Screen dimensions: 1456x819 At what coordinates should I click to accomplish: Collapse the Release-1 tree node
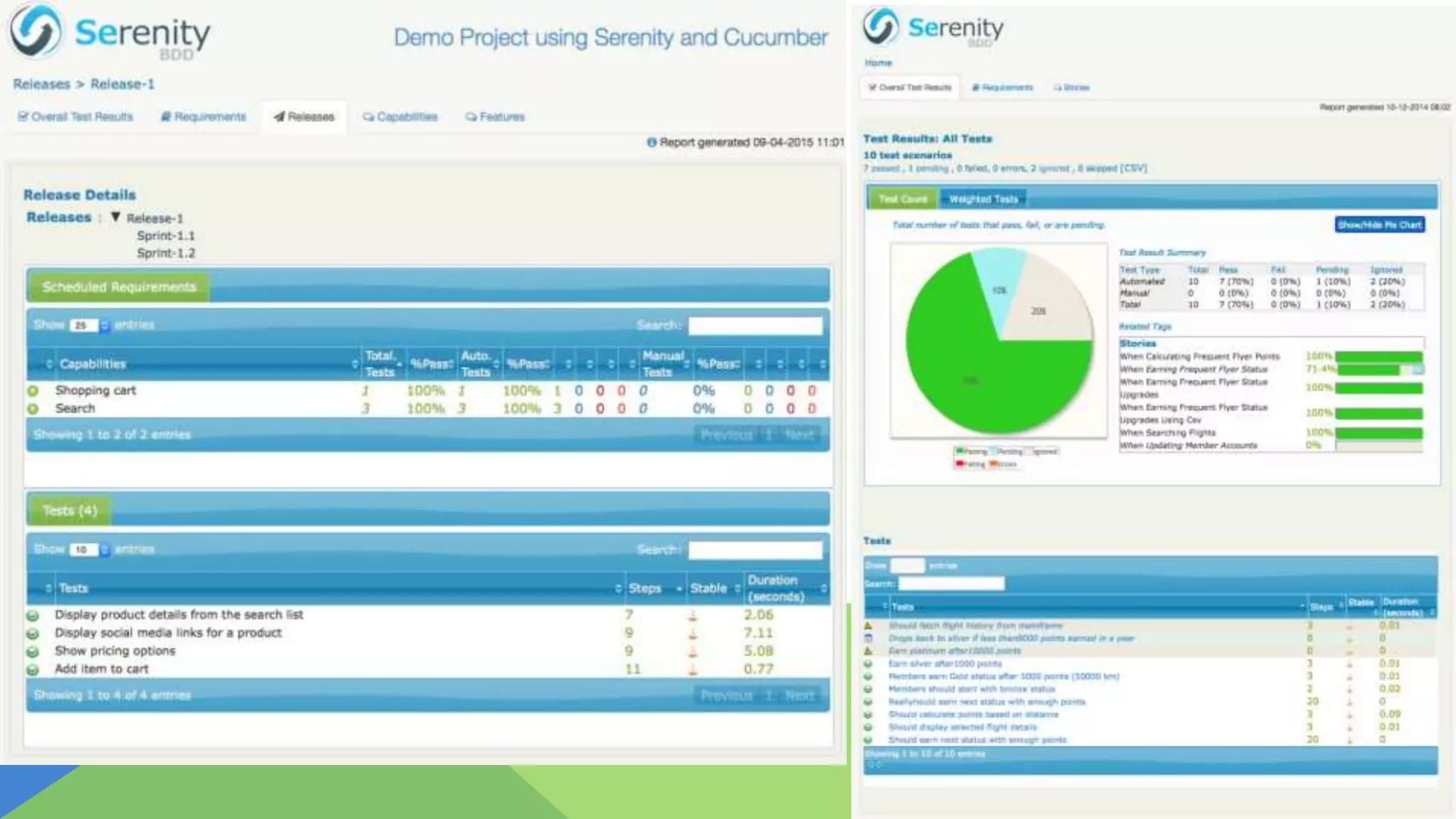tap(115, 218)
